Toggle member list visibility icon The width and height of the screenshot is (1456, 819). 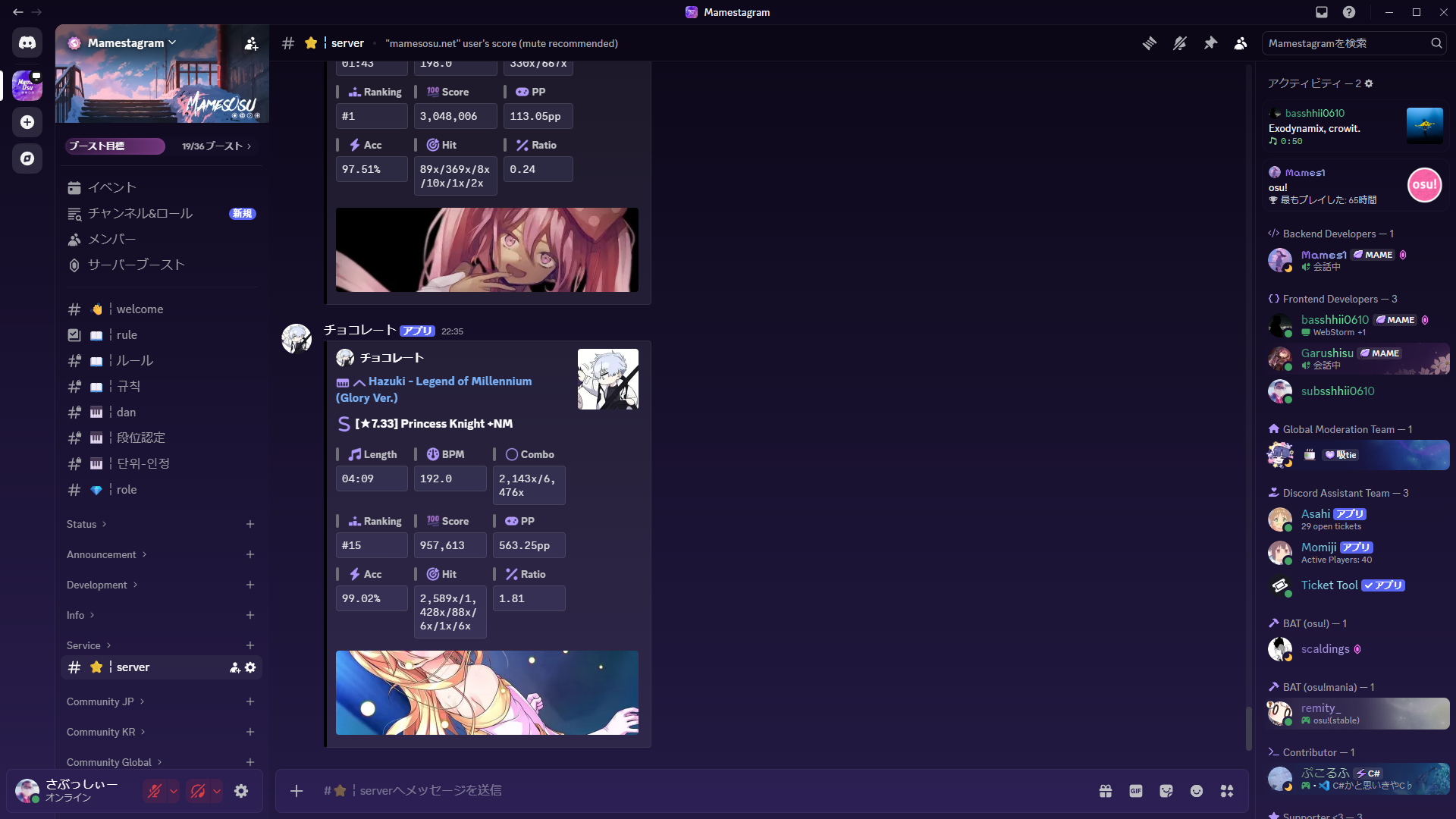(1241, 43)
